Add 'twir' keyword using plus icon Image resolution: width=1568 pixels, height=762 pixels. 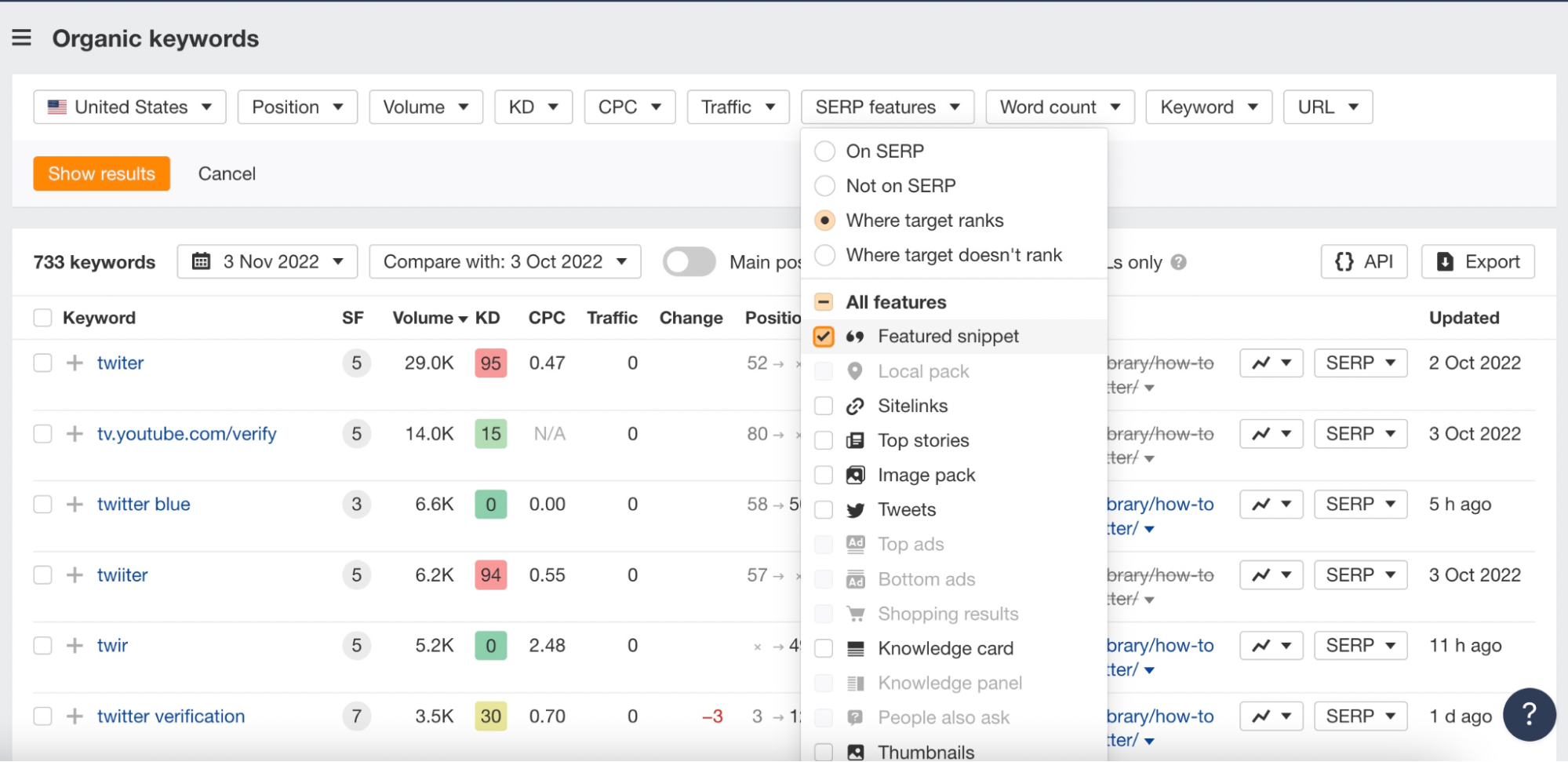[x=75, y=645]
